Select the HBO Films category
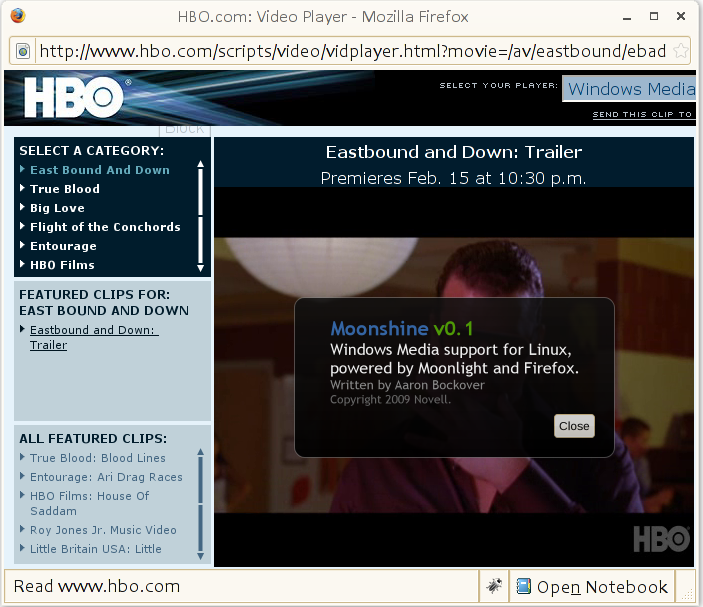This screenshot has height=607, width=703. 62,265
